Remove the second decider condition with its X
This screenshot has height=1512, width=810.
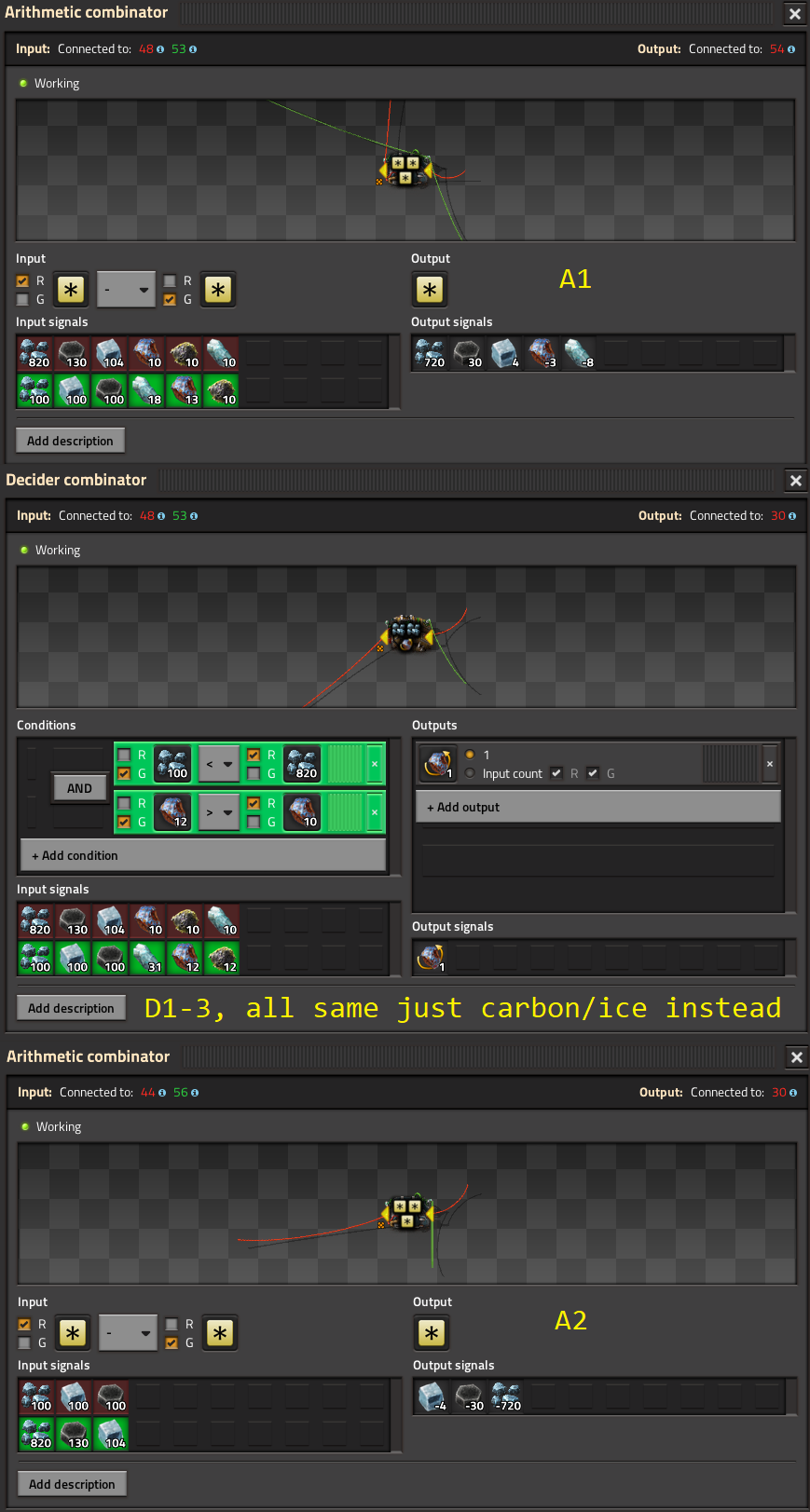point(375,812)
